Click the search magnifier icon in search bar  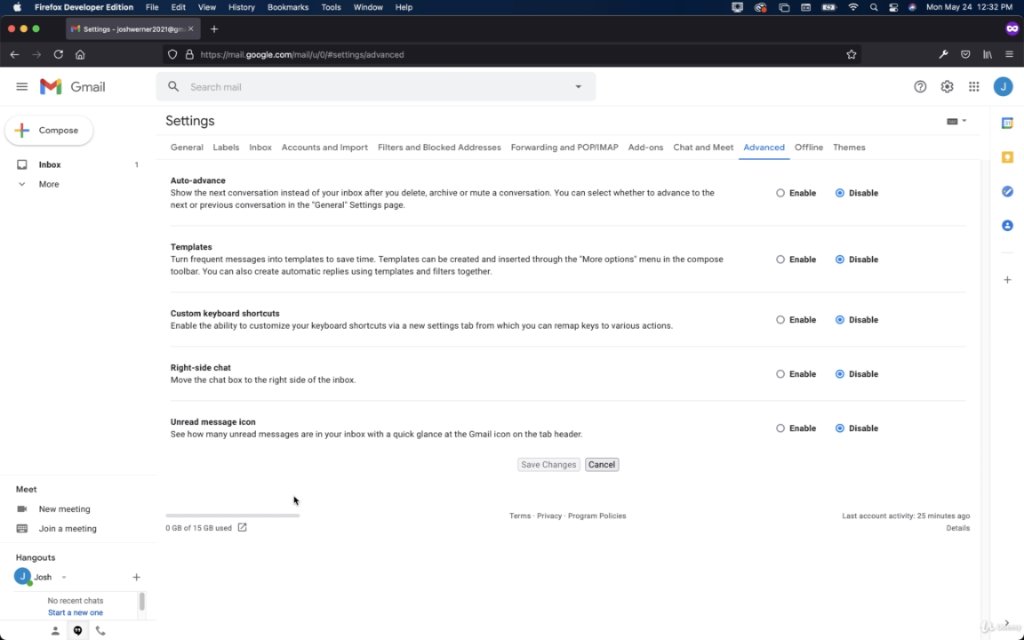coord(173,86)
